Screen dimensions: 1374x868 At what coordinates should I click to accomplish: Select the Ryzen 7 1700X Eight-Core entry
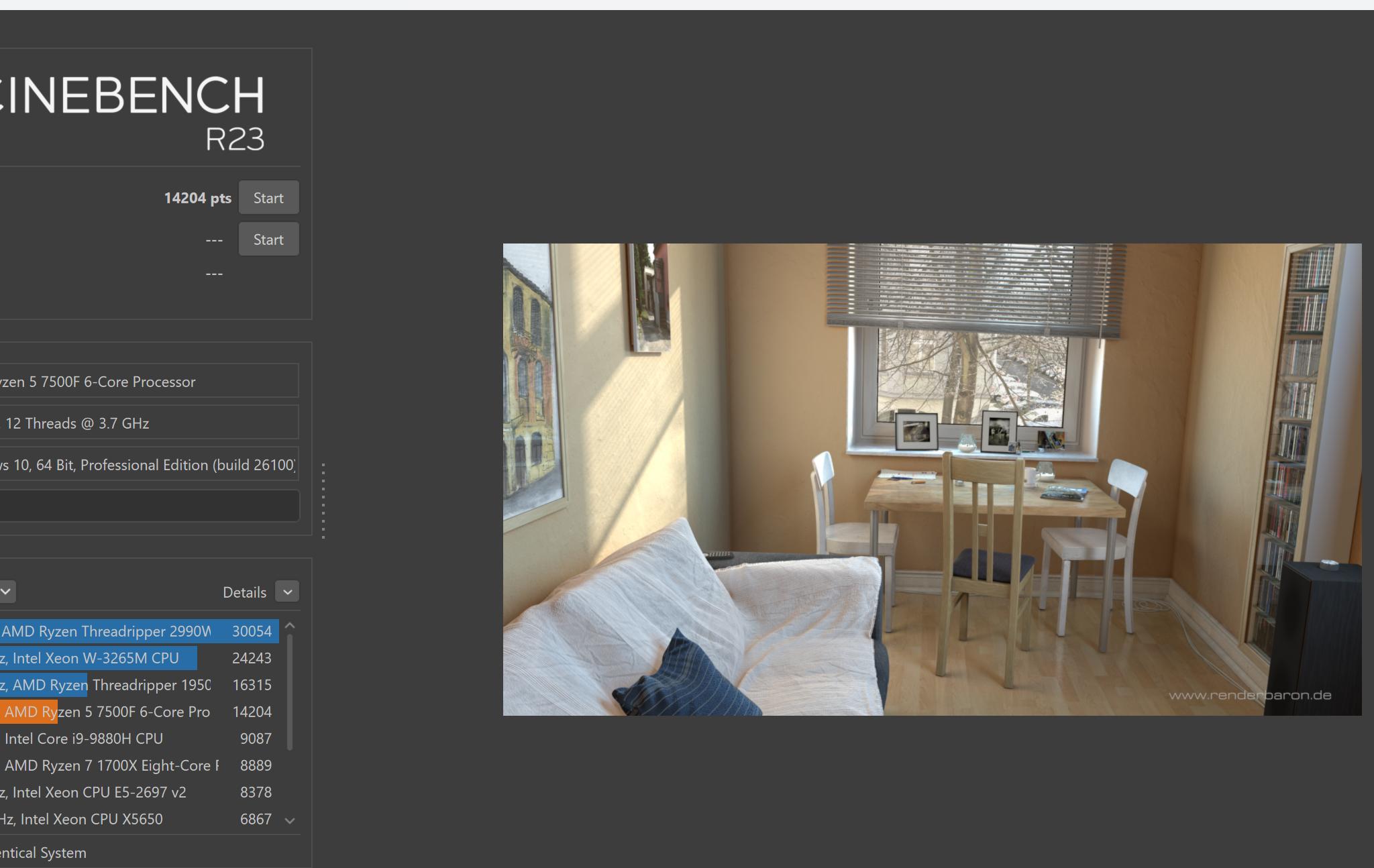(140, 765)
